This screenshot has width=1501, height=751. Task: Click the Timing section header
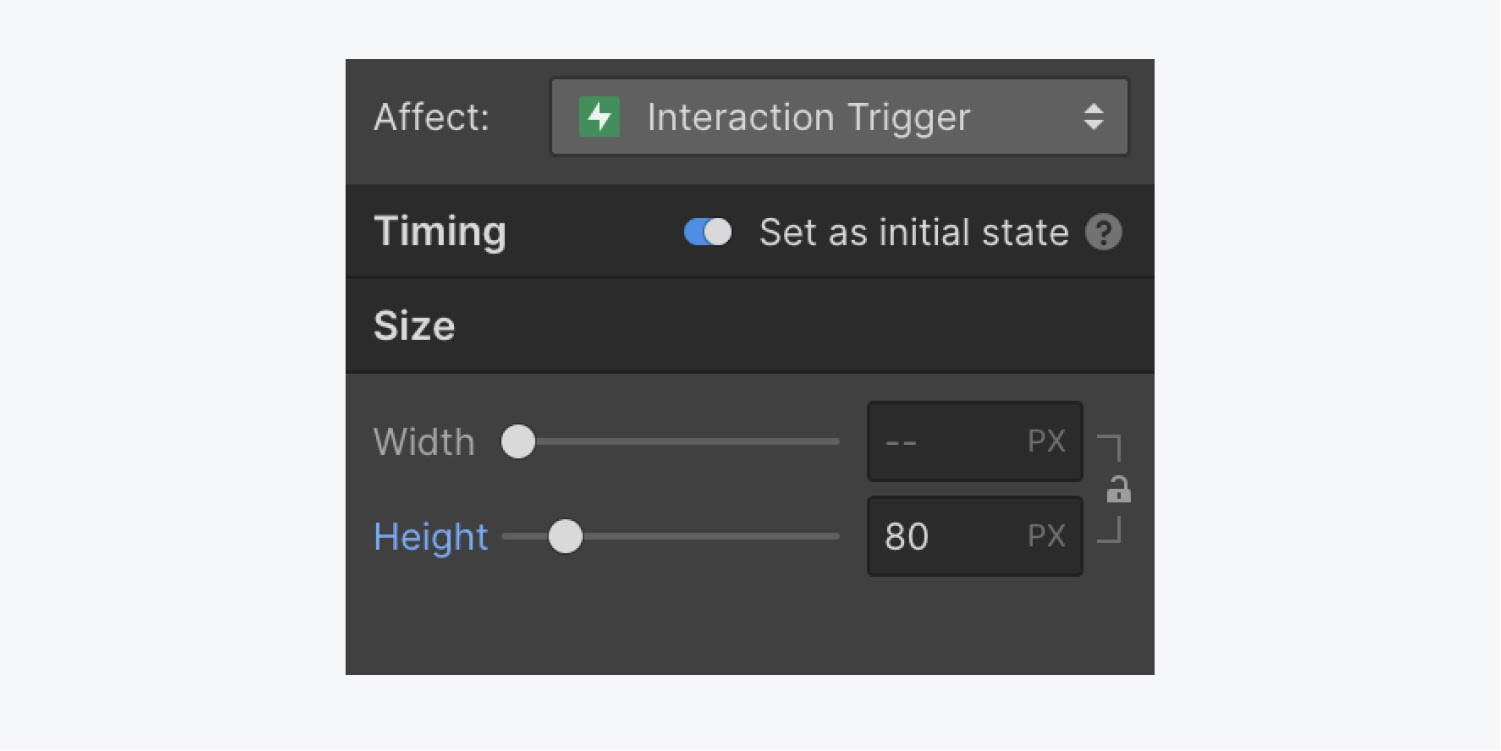pyautogui.click(x=440, y=232)
